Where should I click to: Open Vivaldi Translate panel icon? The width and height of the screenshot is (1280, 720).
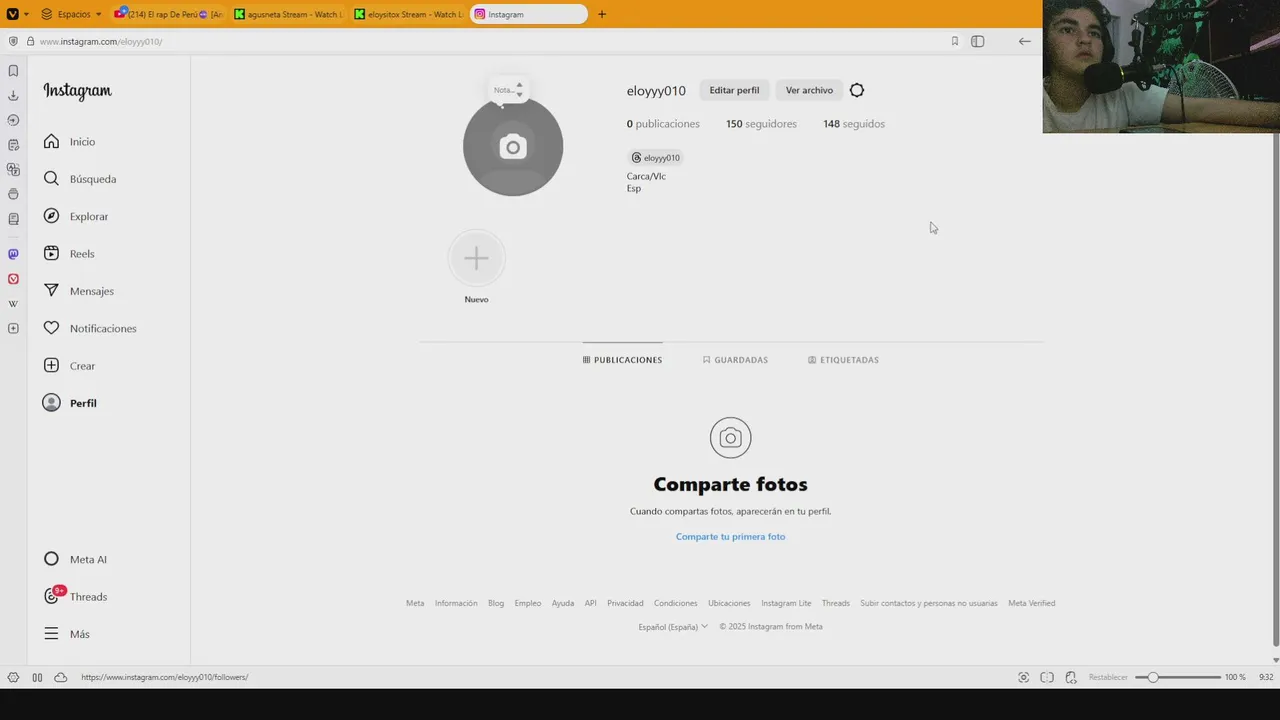click(x=13, y=170)
